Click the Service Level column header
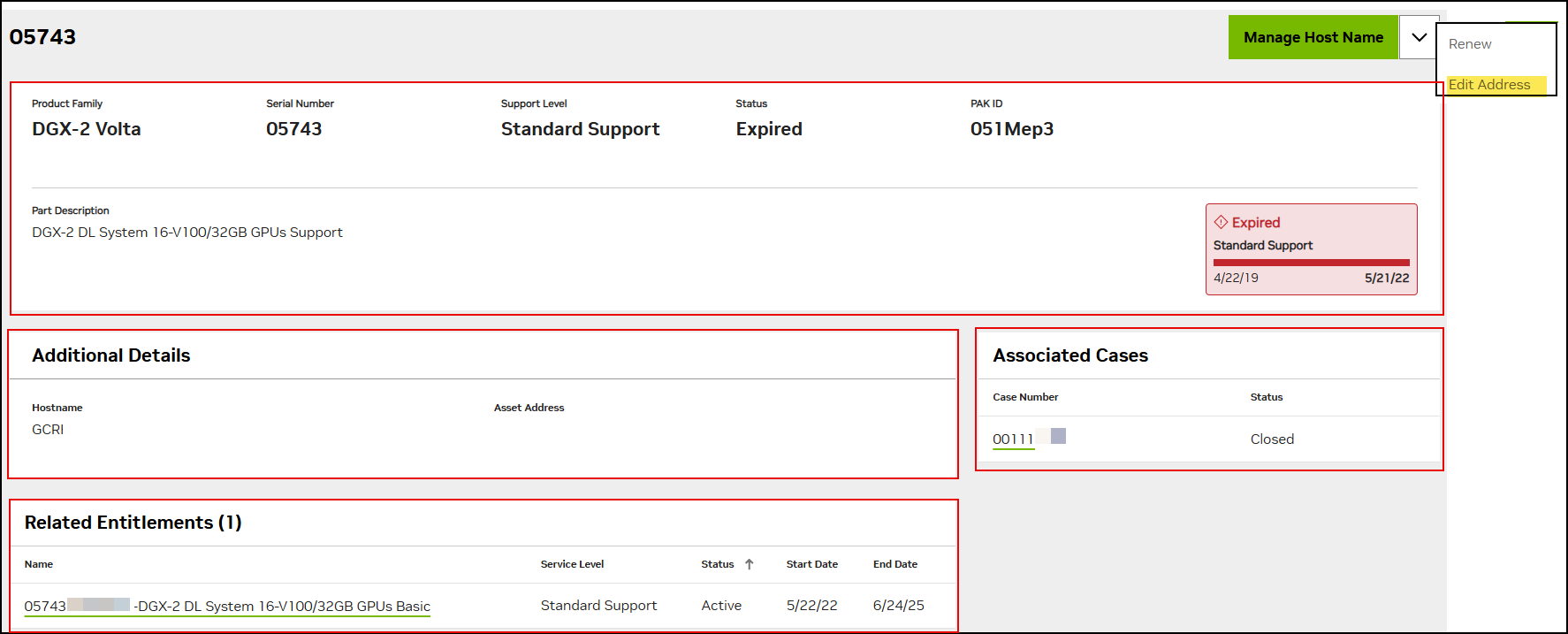1568x634 pixels. coord(572,564)
